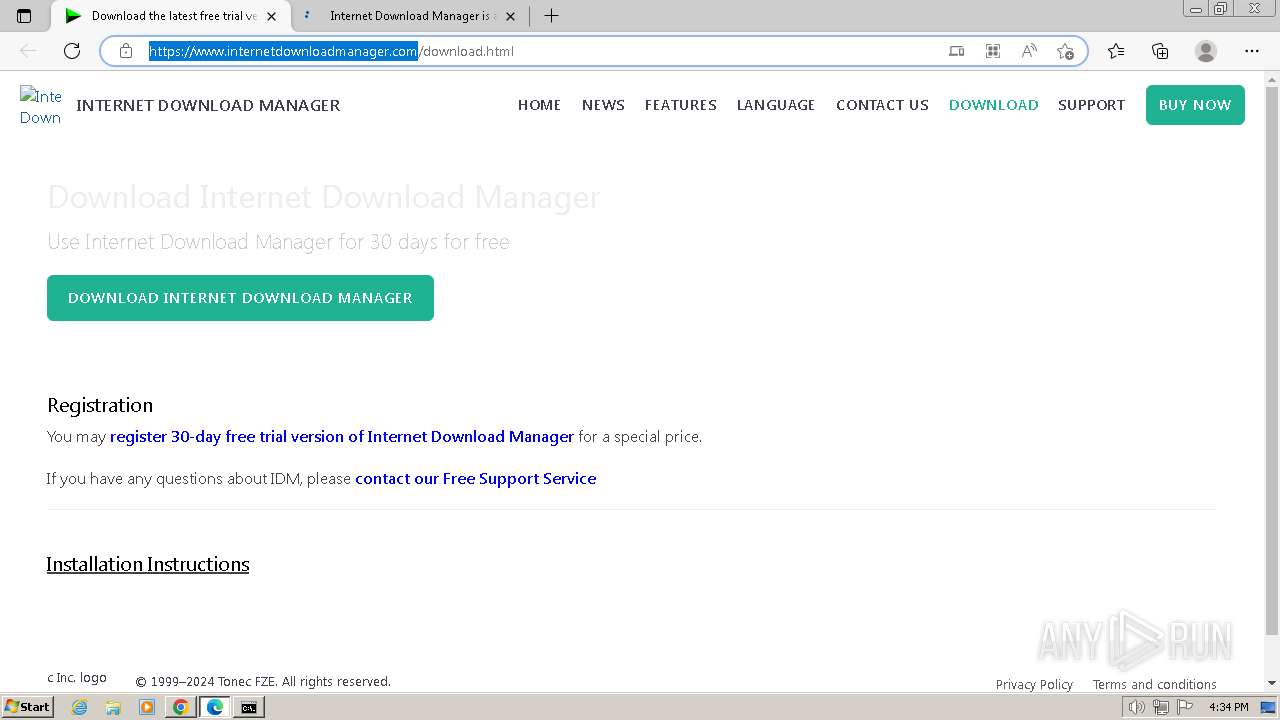1280x720 pixels.
Task: Click the scrollbar up arrow
Action: tap(1272, 78)
